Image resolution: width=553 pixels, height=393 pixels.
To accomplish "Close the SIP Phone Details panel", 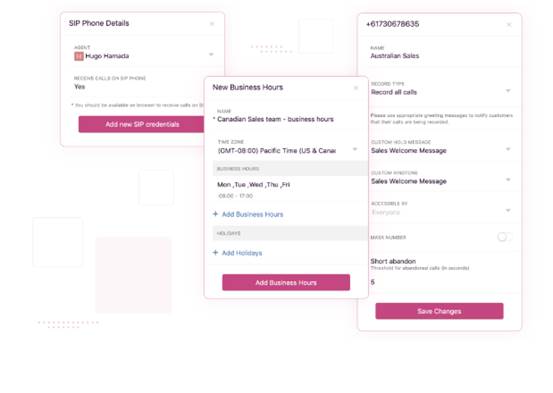I will tap(212, 24).
